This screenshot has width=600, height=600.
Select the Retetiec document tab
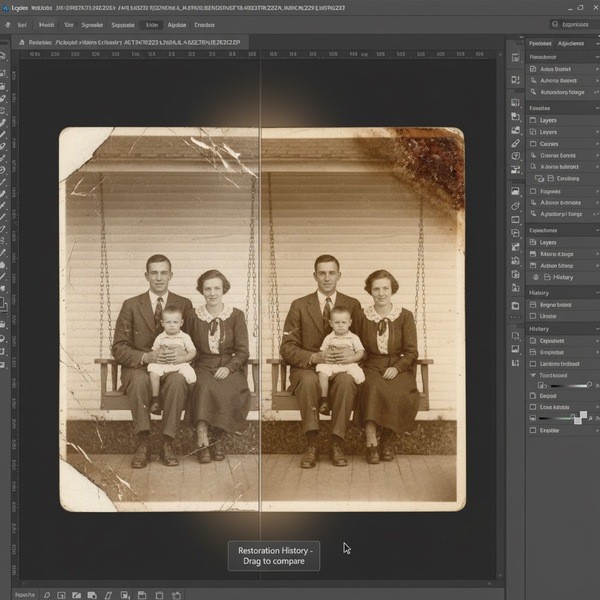point(130,42)
